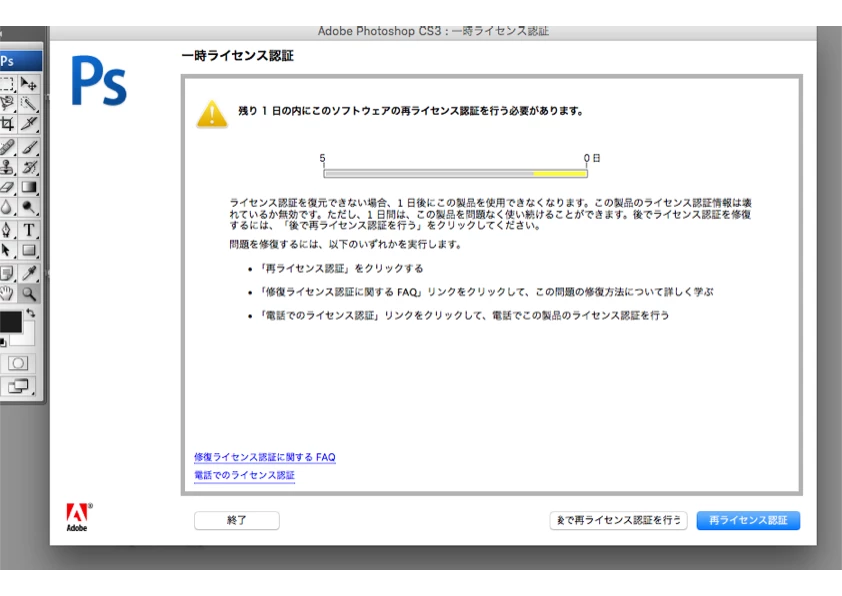842x596 pixels.
Task: Select the Rectangle shape tool
Action: pos(28,250)
